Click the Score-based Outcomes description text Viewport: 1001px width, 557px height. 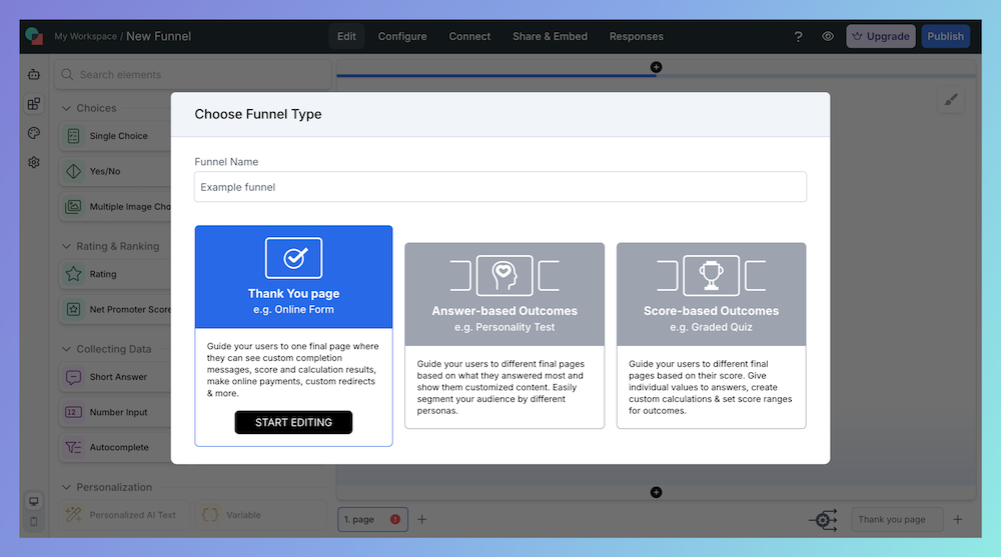click(x=711, y=387)
